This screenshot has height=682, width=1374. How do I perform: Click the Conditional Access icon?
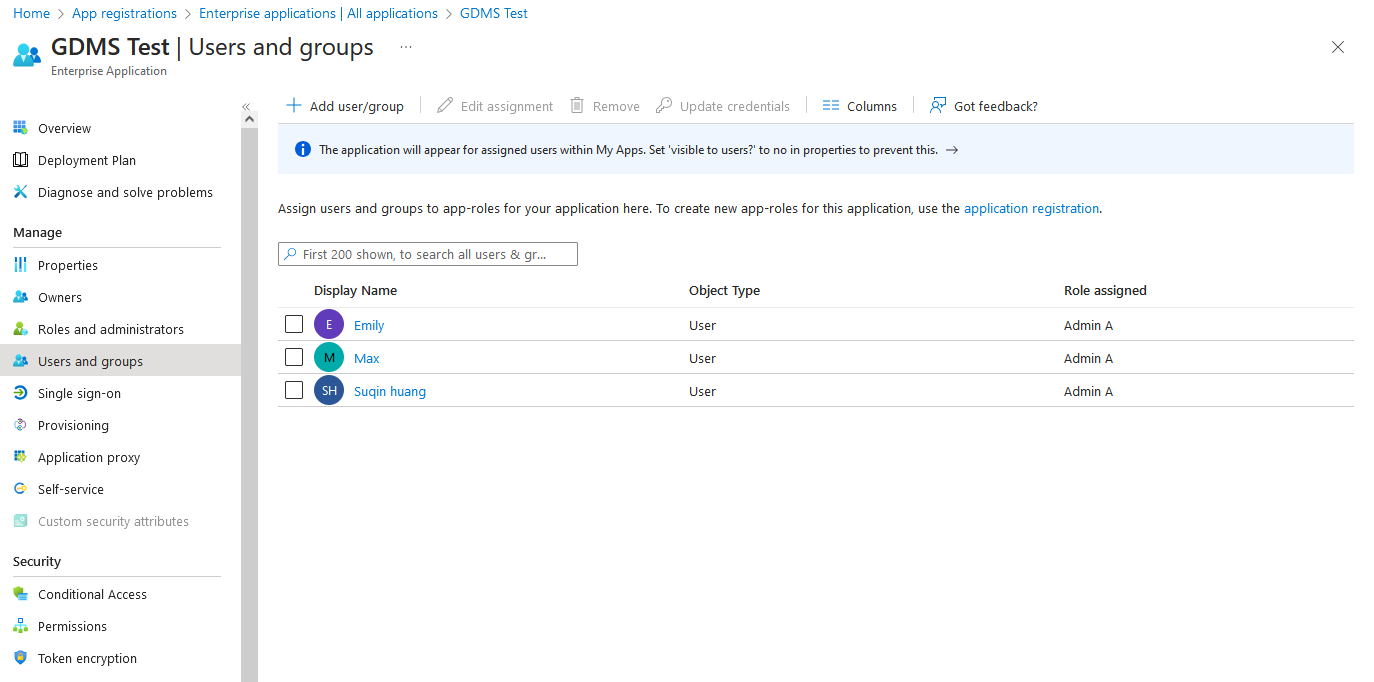coord(20,594)
